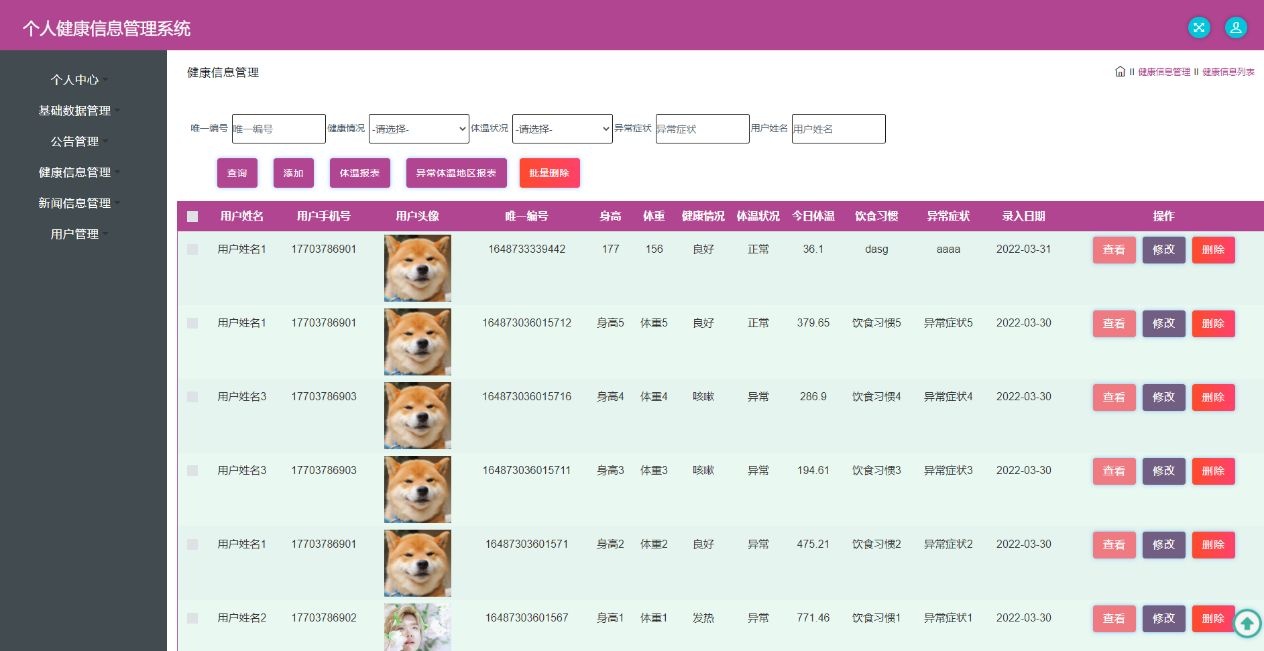
Task: Expand 用户管理 in the sidebar
Action: click(80, 234)
